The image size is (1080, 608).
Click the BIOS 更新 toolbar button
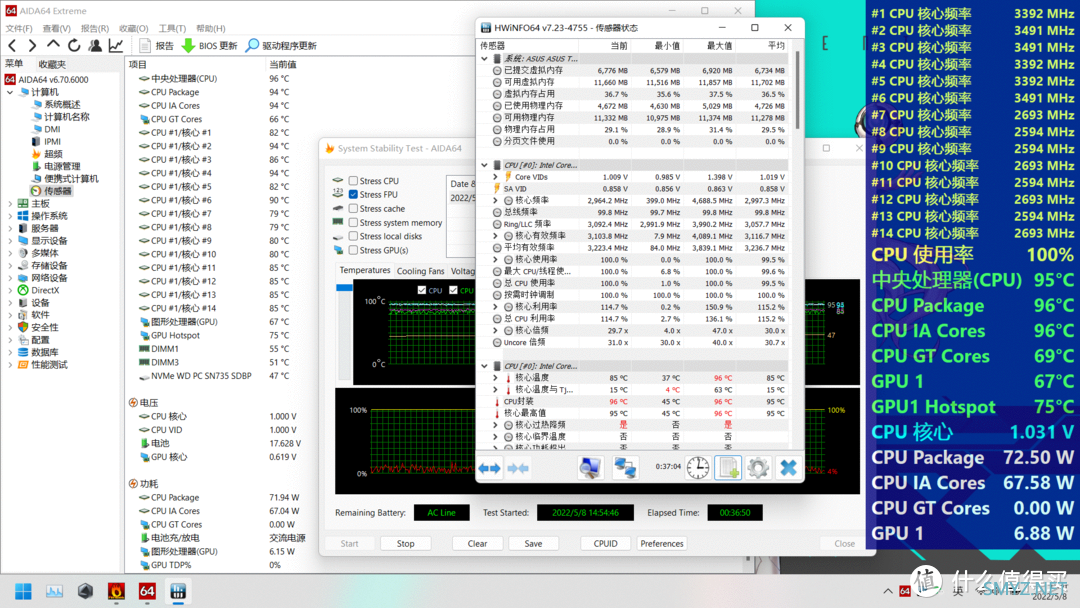[209, 45]
